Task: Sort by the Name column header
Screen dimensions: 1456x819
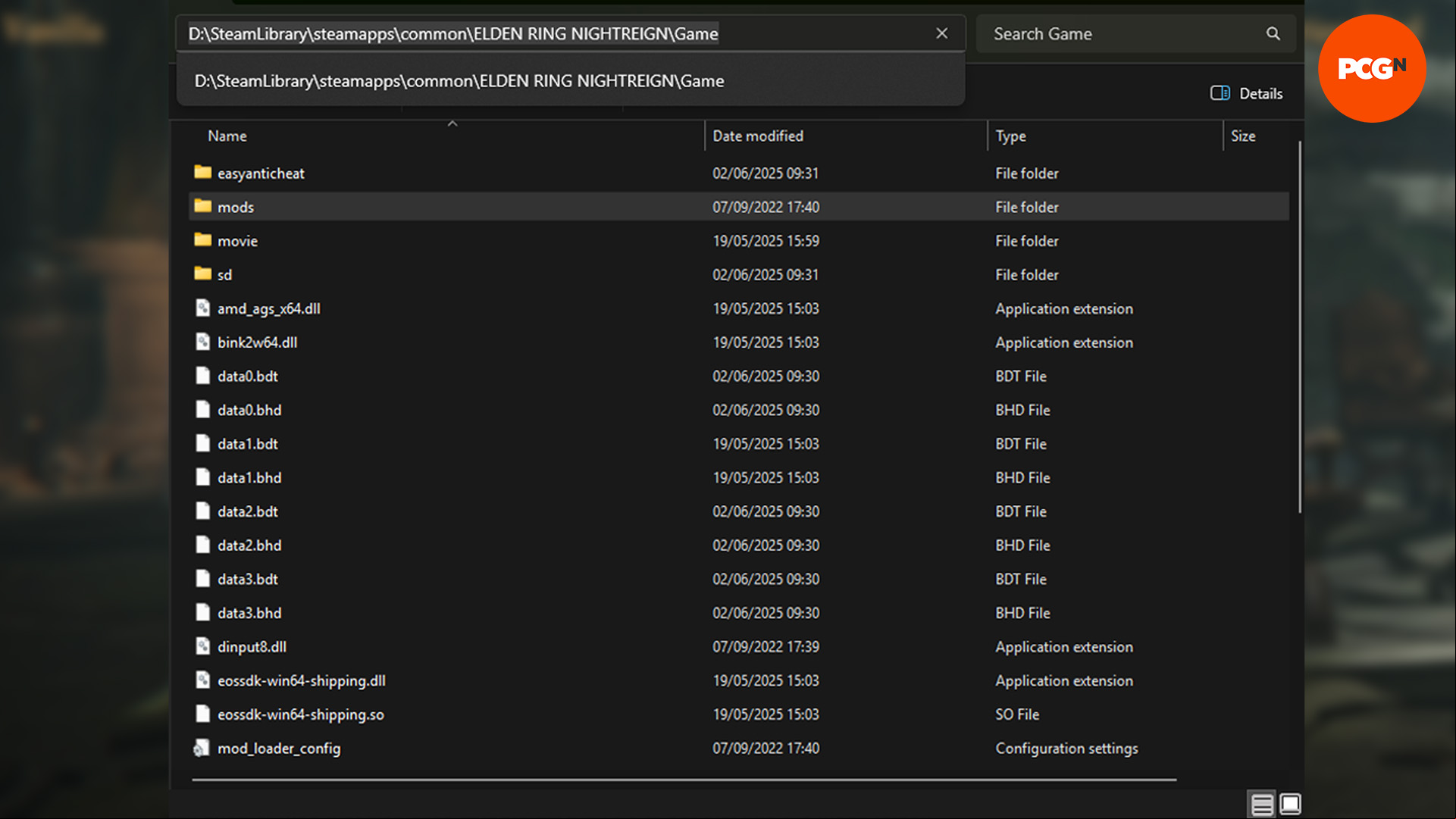Action: coord(227,136)
